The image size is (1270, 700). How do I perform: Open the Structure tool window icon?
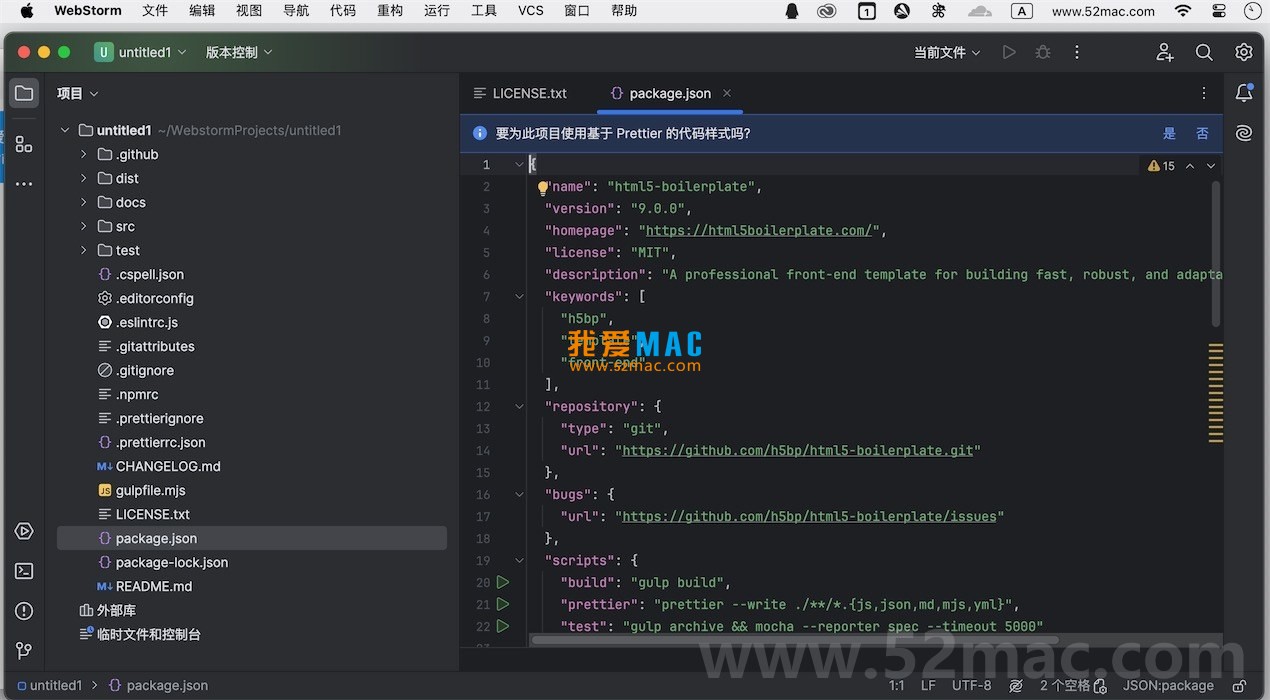tap(24, 144)
